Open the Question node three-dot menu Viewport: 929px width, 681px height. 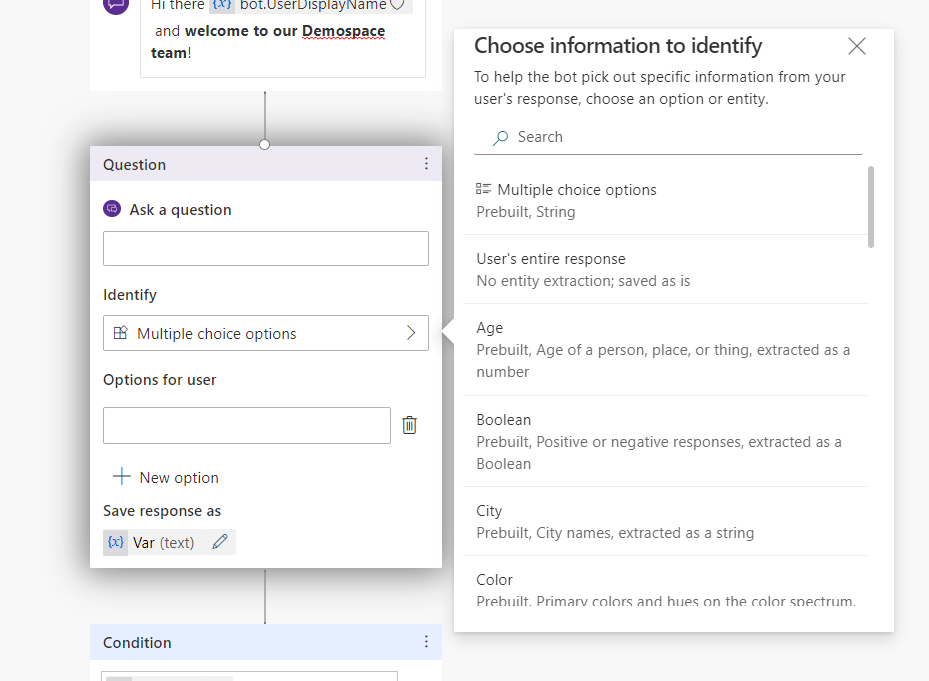[426, 164]
